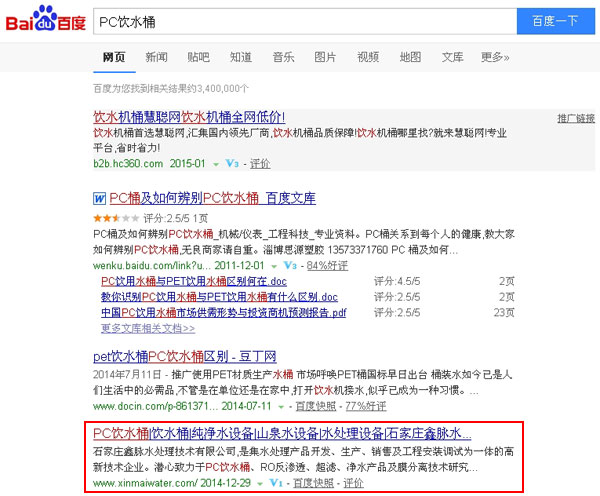Click 更多文库相关文档>> link
Screen dimensions: 600x496
coord(148,328)
